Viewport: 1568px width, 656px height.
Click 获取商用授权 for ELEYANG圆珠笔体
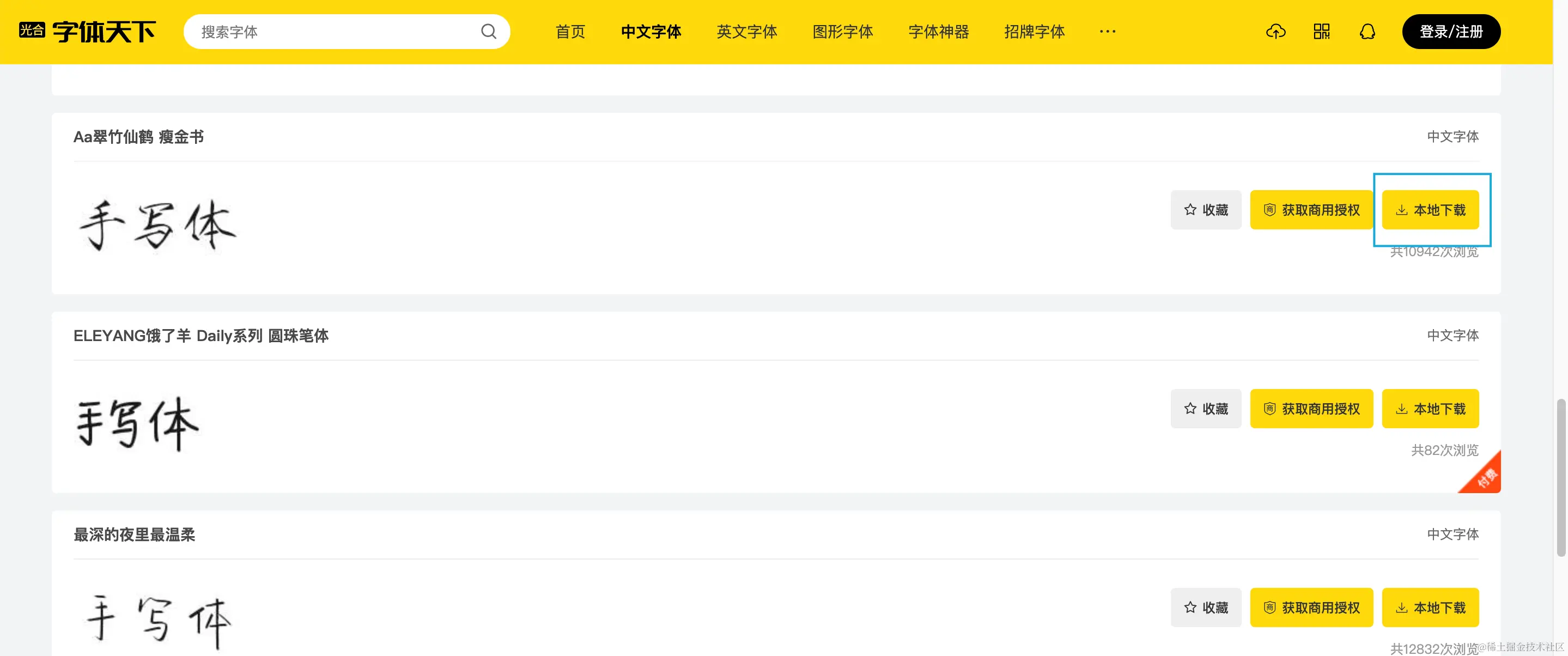(x=1311, y=409)
